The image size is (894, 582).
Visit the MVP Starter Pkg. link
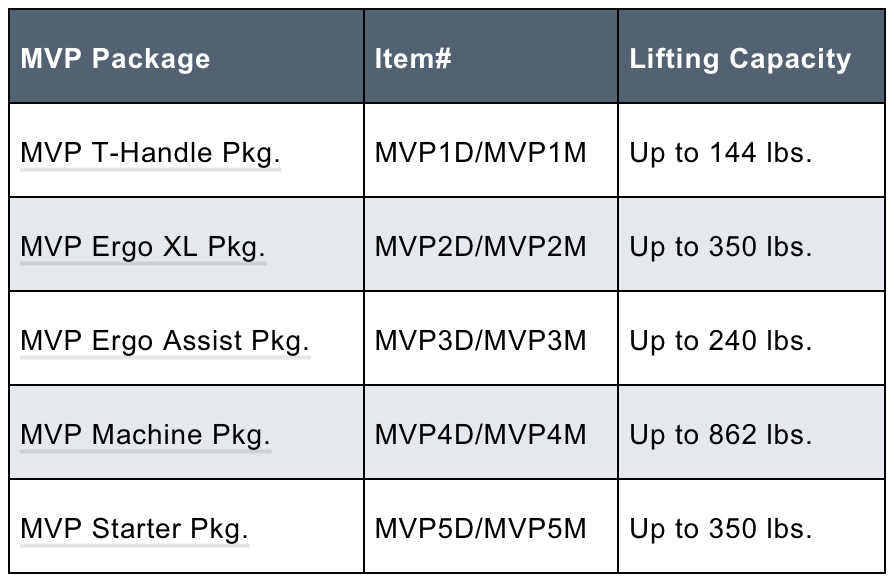pos(134,528)
